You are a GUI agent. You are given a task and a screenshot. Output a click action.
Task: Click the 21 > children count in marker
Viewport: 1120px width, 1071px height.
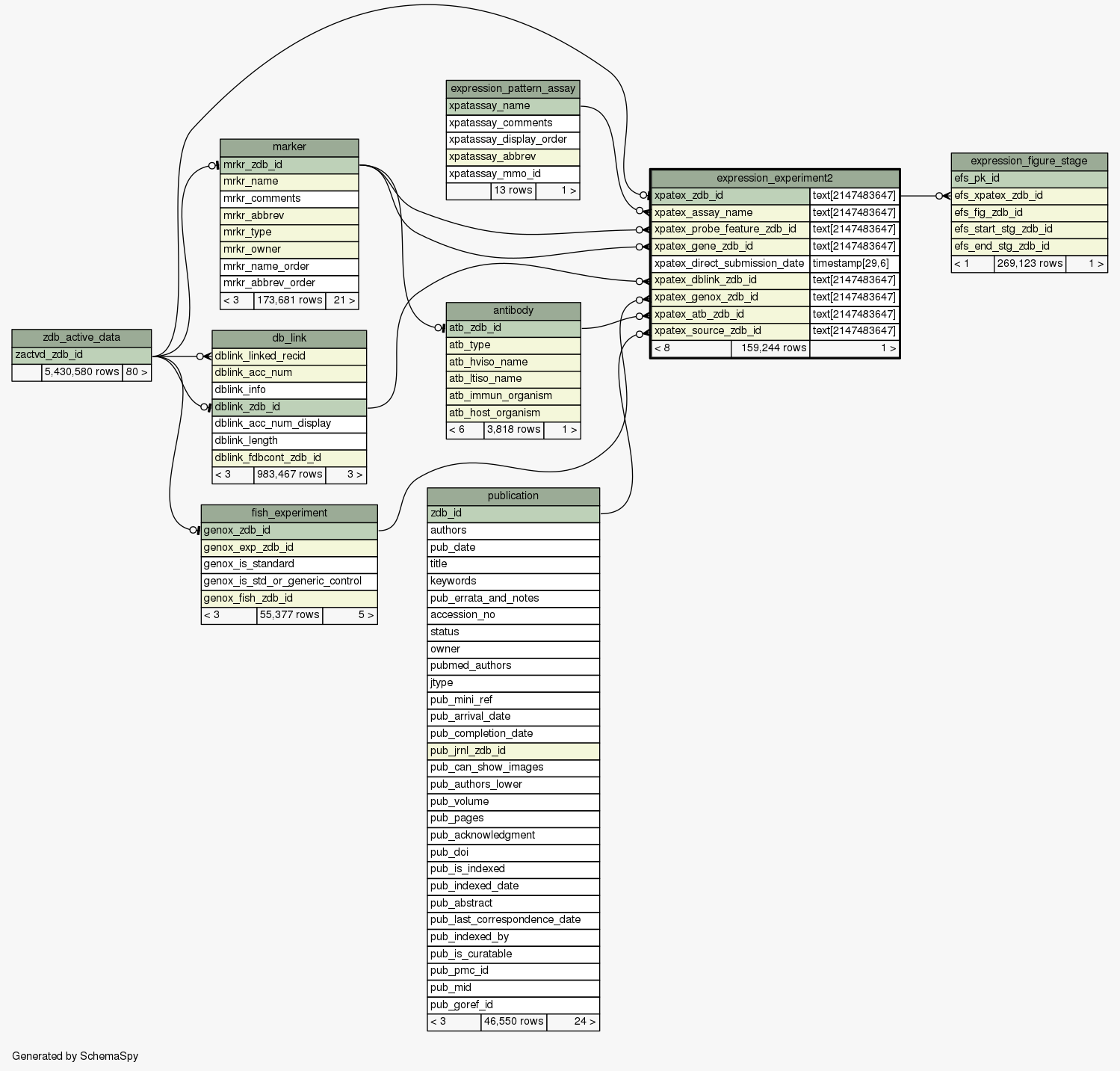(x=344, y=300)
